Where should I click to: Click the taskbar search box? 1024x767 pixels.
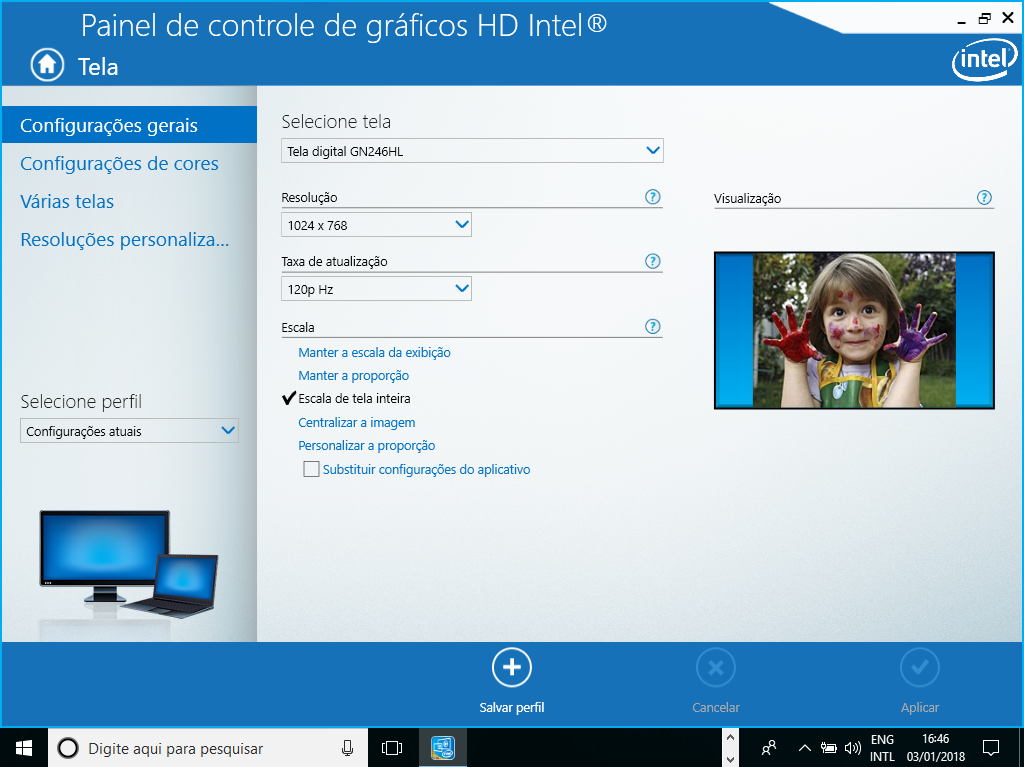(x=208, y=748)
